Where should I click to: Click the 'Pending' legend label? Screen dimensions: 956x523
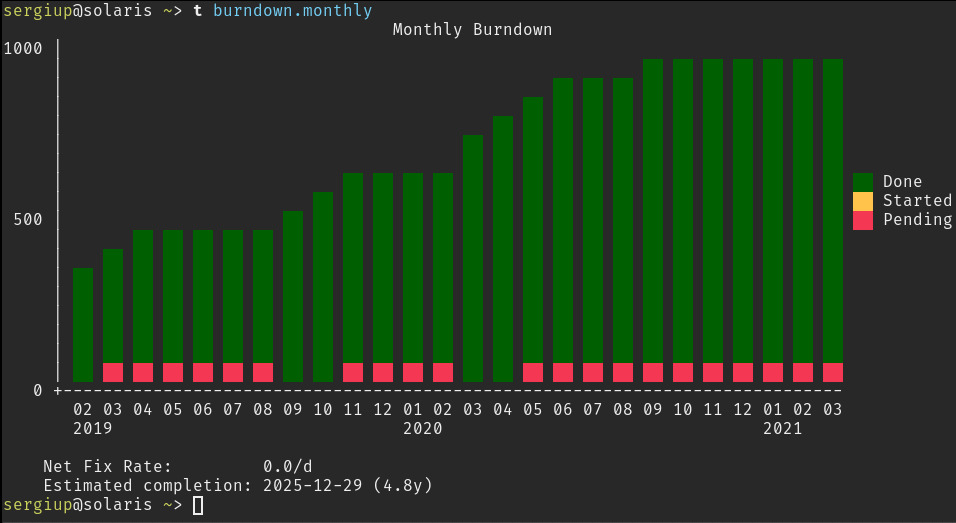918,220
